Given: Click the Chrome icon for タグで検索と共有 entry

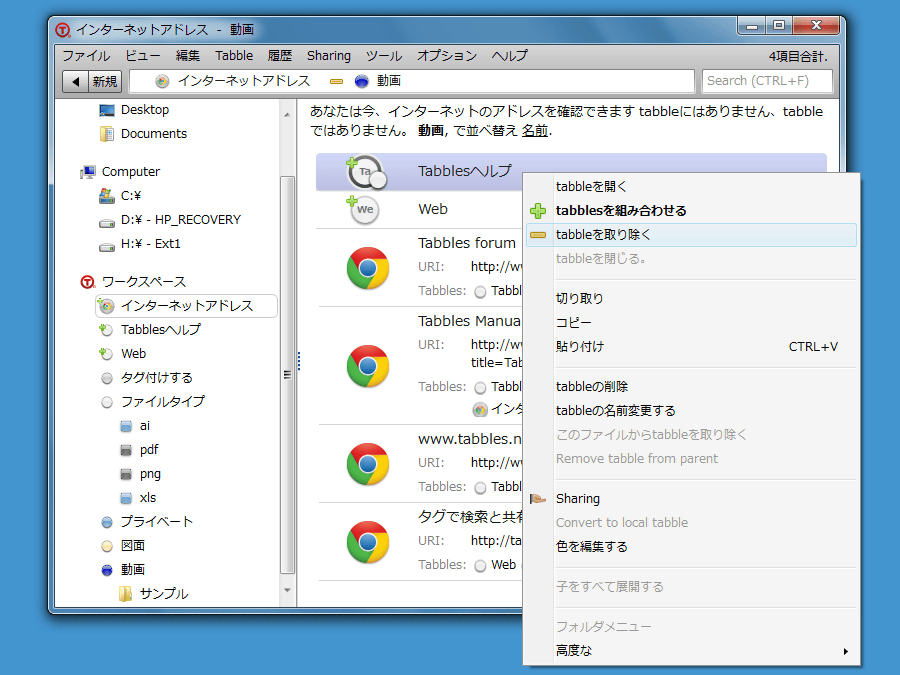Looking at the screenshot, I should 368,542.
